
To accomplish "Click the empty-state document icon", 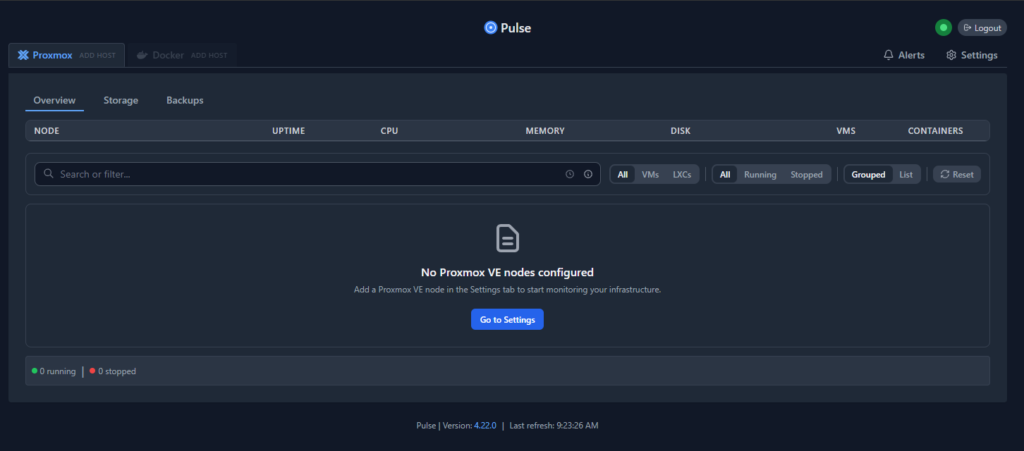I will tap(507, 238).
